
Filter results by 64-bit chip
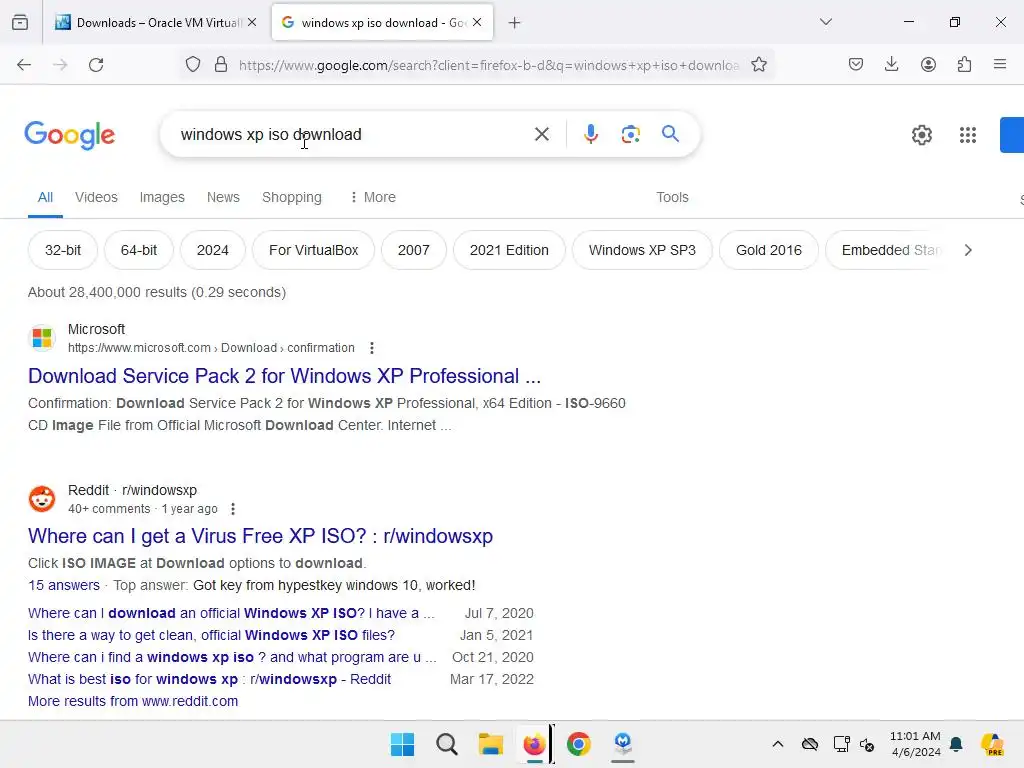(138, 250)
